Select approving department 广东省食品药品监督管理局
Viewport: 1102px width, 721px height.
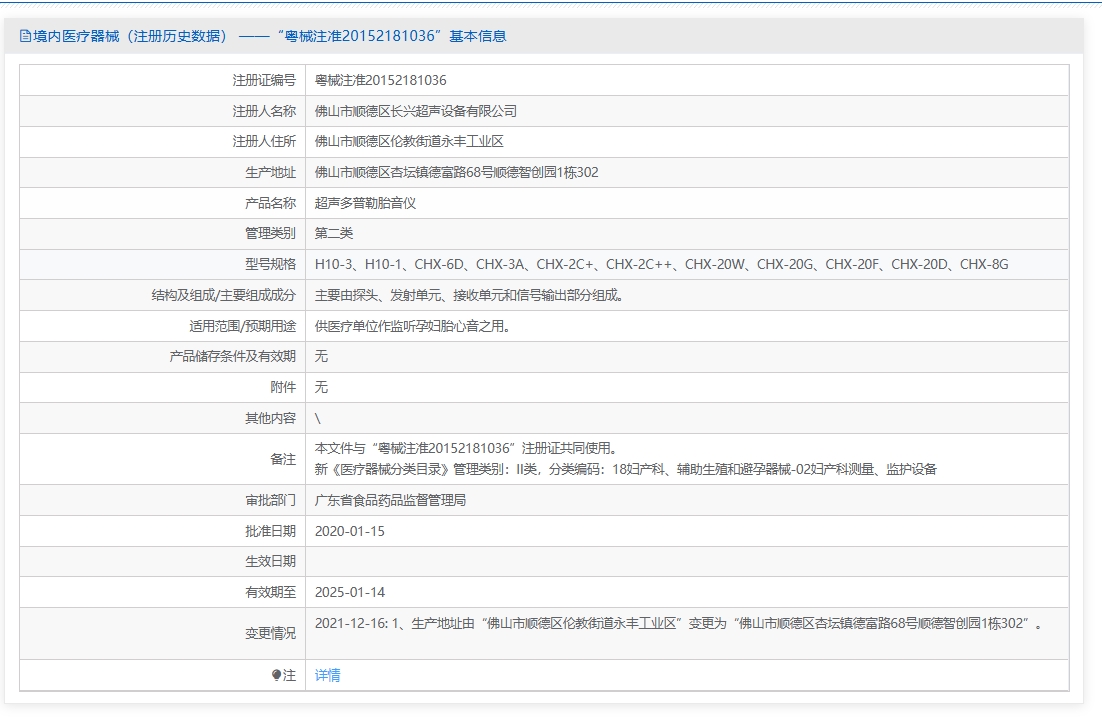pos(390,500)
